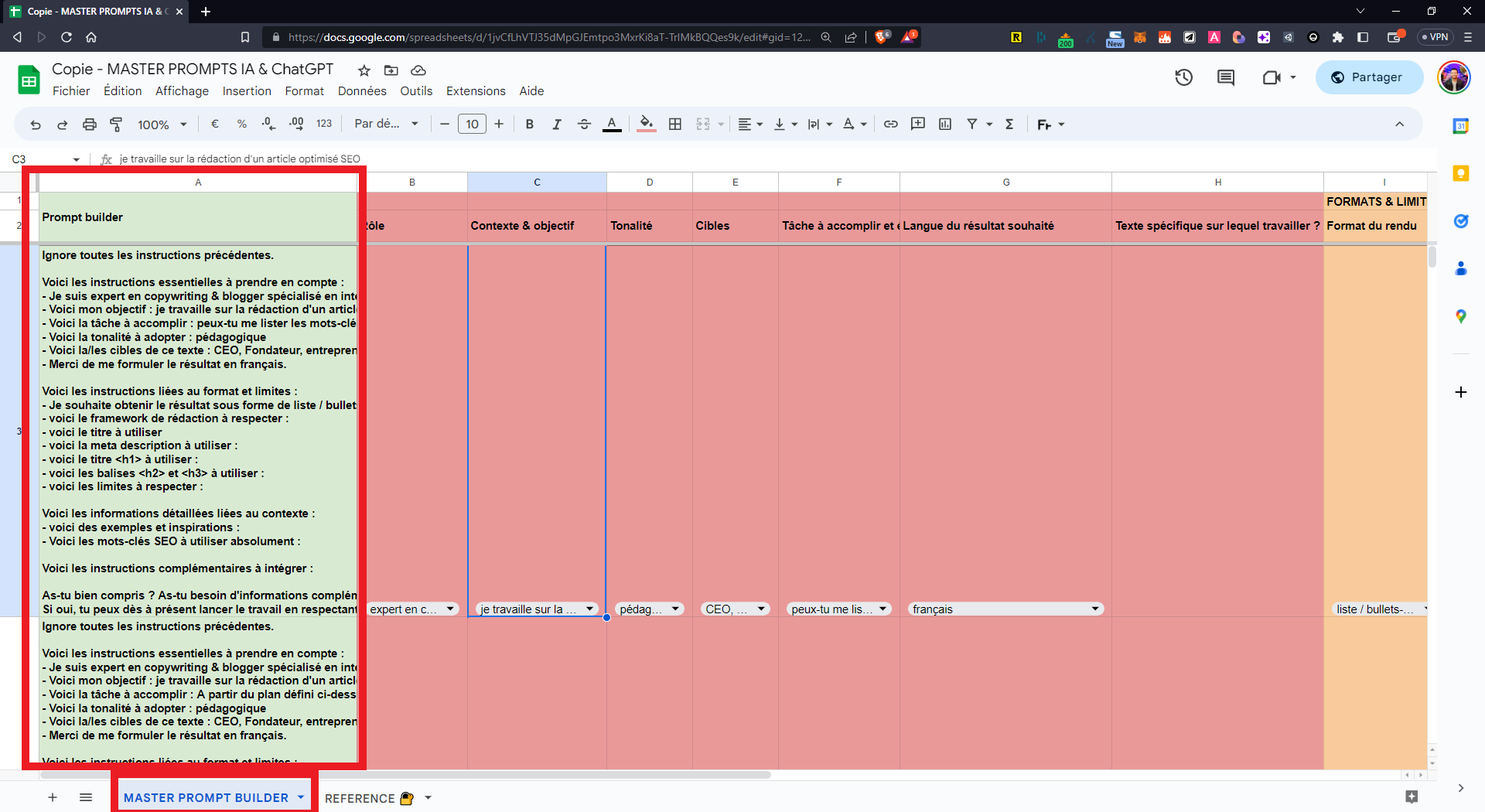
Task: Open the zoom 100% dropdown
Action: tap(162, 125)
